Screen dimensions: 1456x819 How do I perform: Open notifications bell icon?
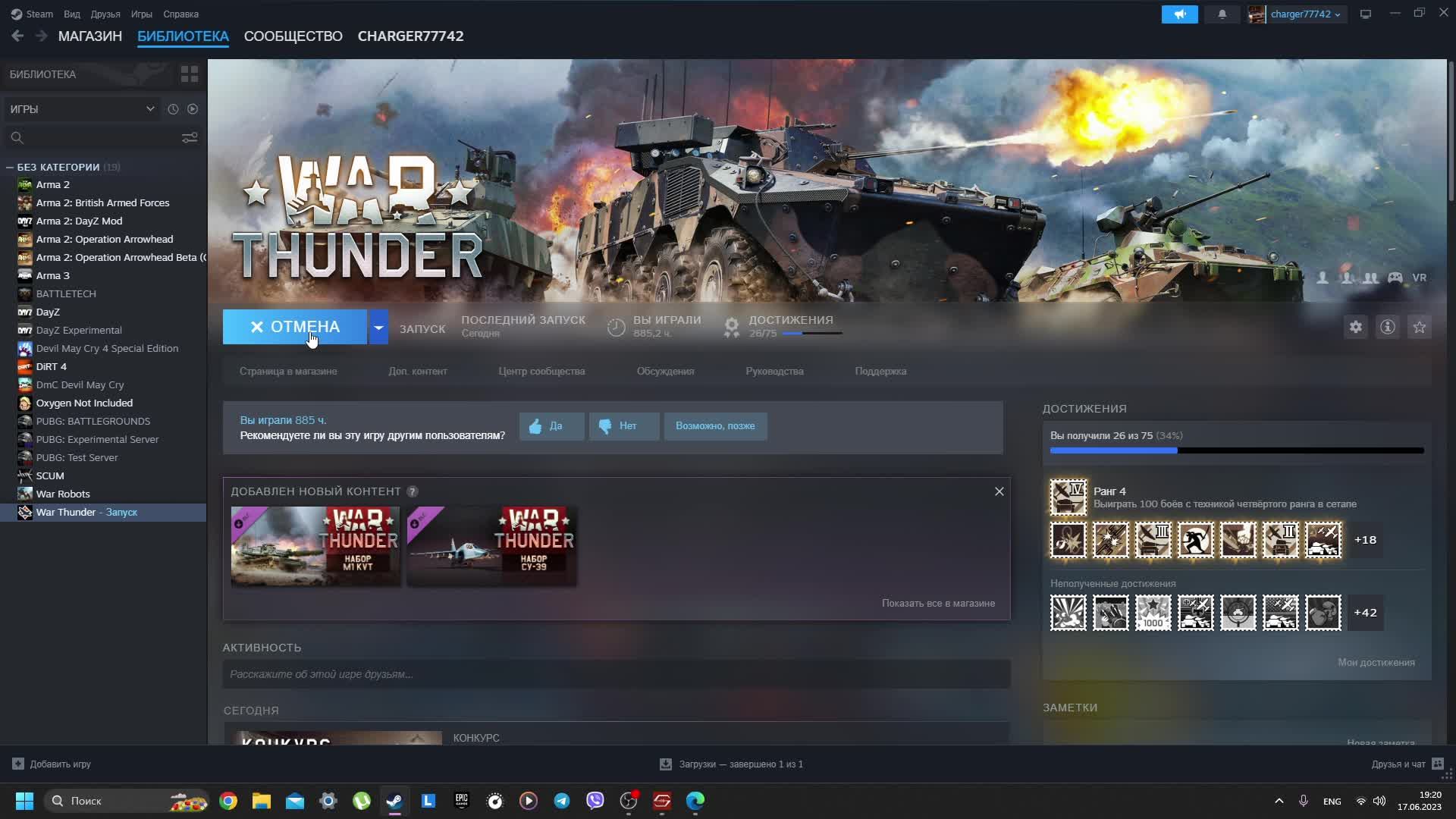pyautogui.click(x=1222, y=14)
